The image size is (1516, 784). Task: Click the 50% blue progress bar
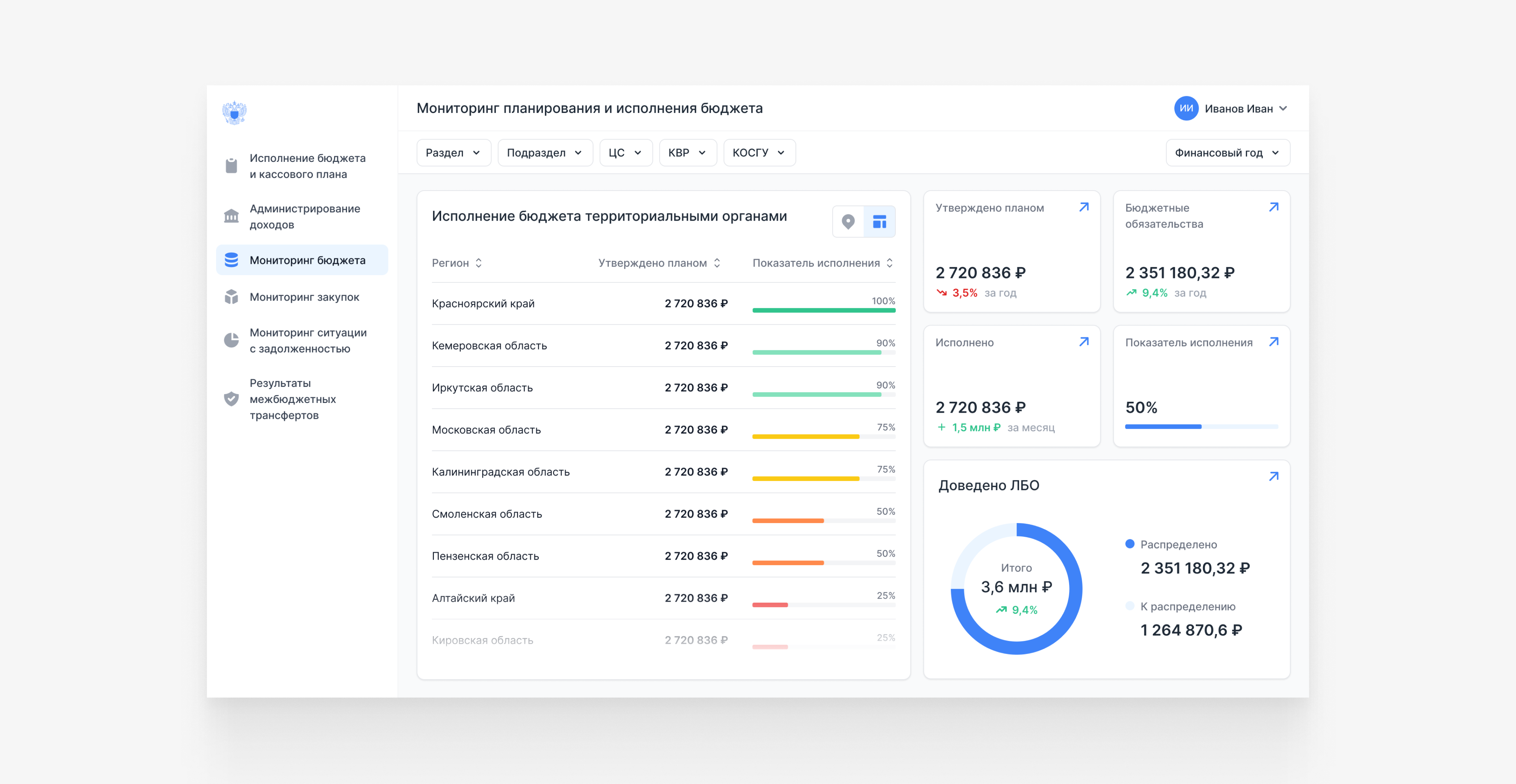click(x=1201, y=427)
